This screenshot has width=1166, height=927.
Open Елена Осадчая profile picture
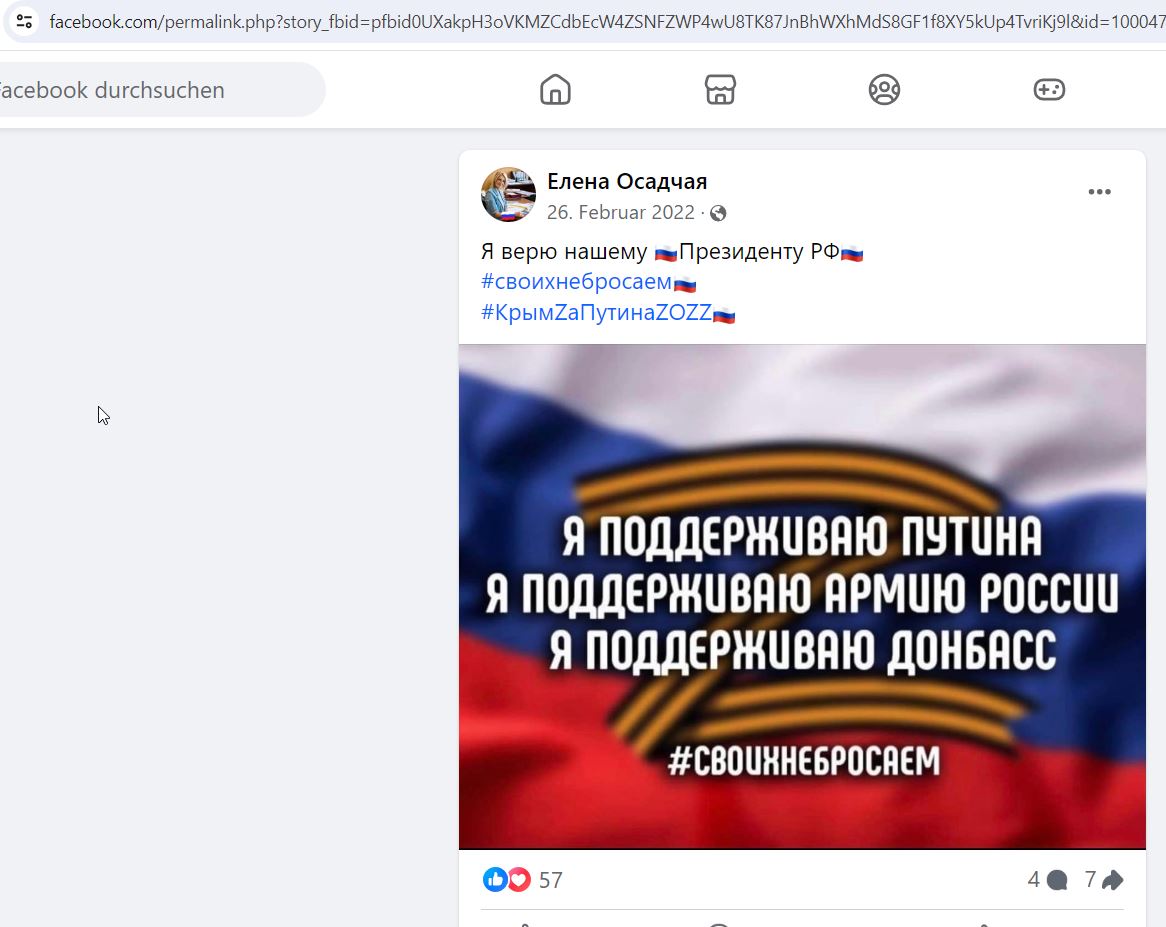508,194
